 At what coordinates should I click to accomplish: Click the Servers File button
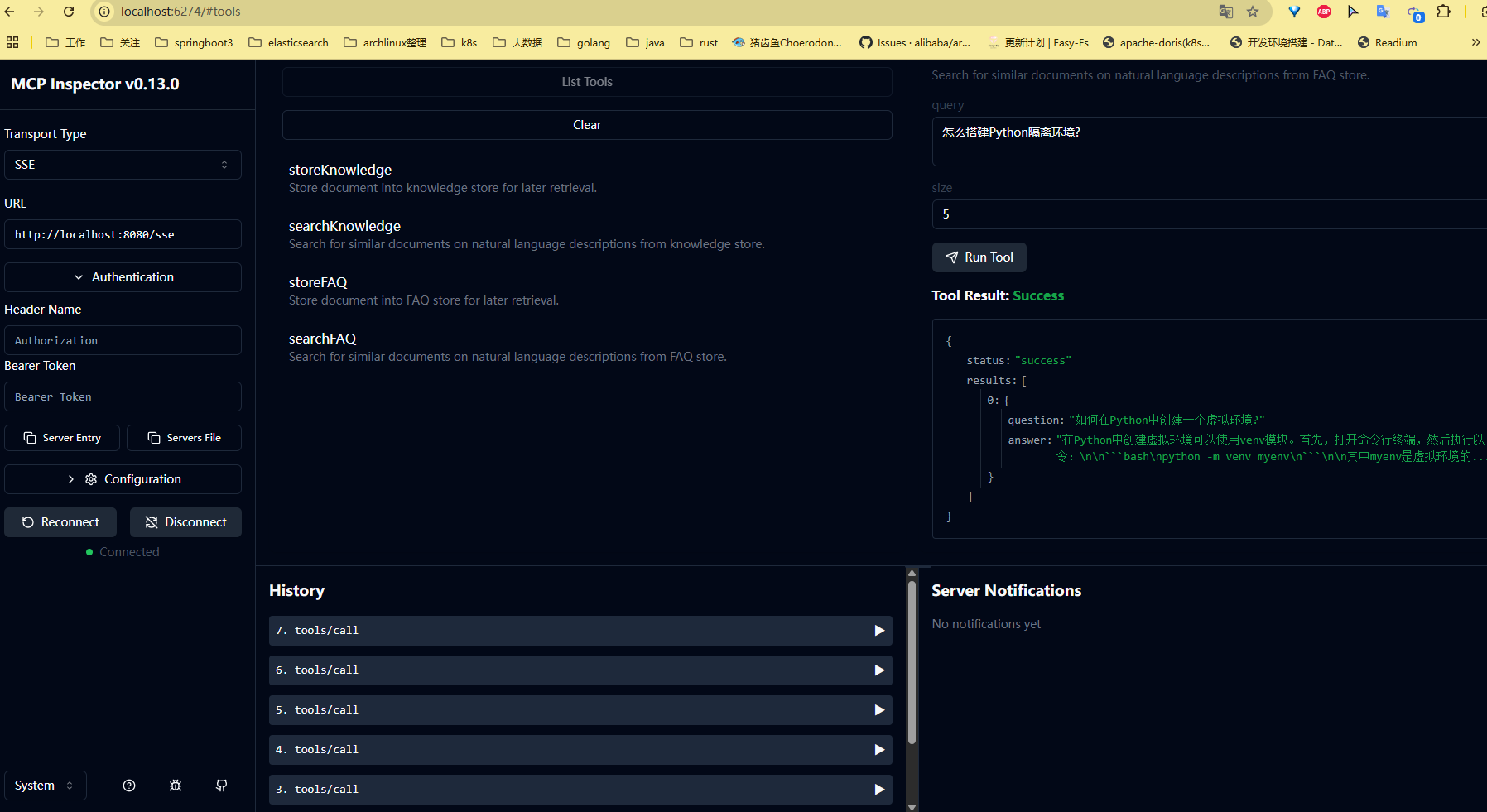click(184, 438)
